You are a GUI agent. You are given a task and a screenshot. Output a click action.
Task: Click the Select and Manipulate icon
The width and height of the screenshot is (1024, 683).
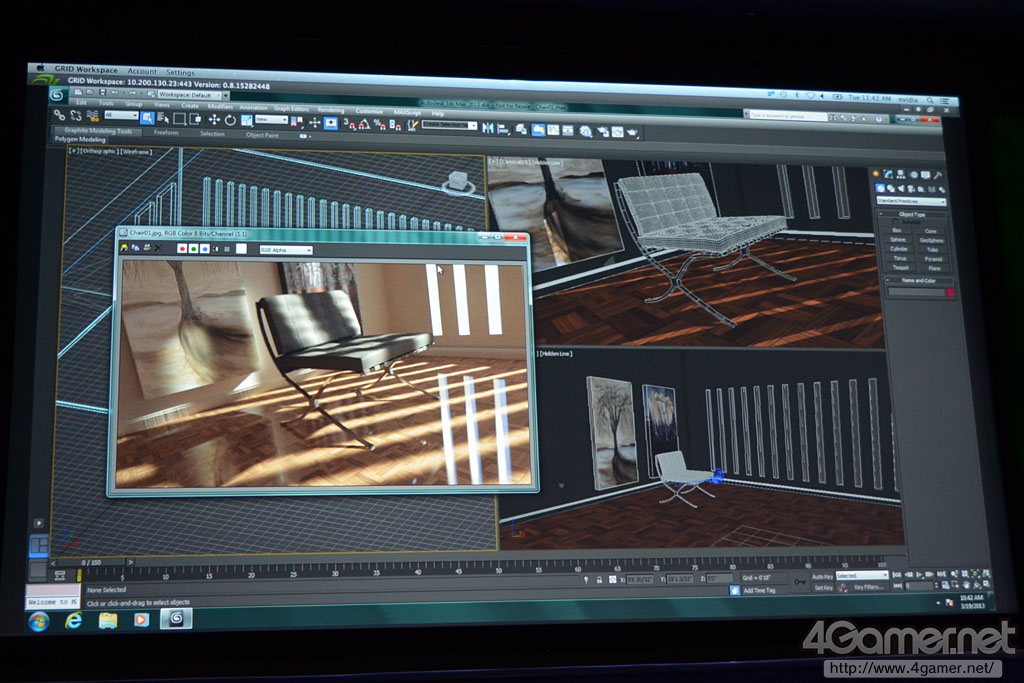pyautogui.click(x=315, y=122)
